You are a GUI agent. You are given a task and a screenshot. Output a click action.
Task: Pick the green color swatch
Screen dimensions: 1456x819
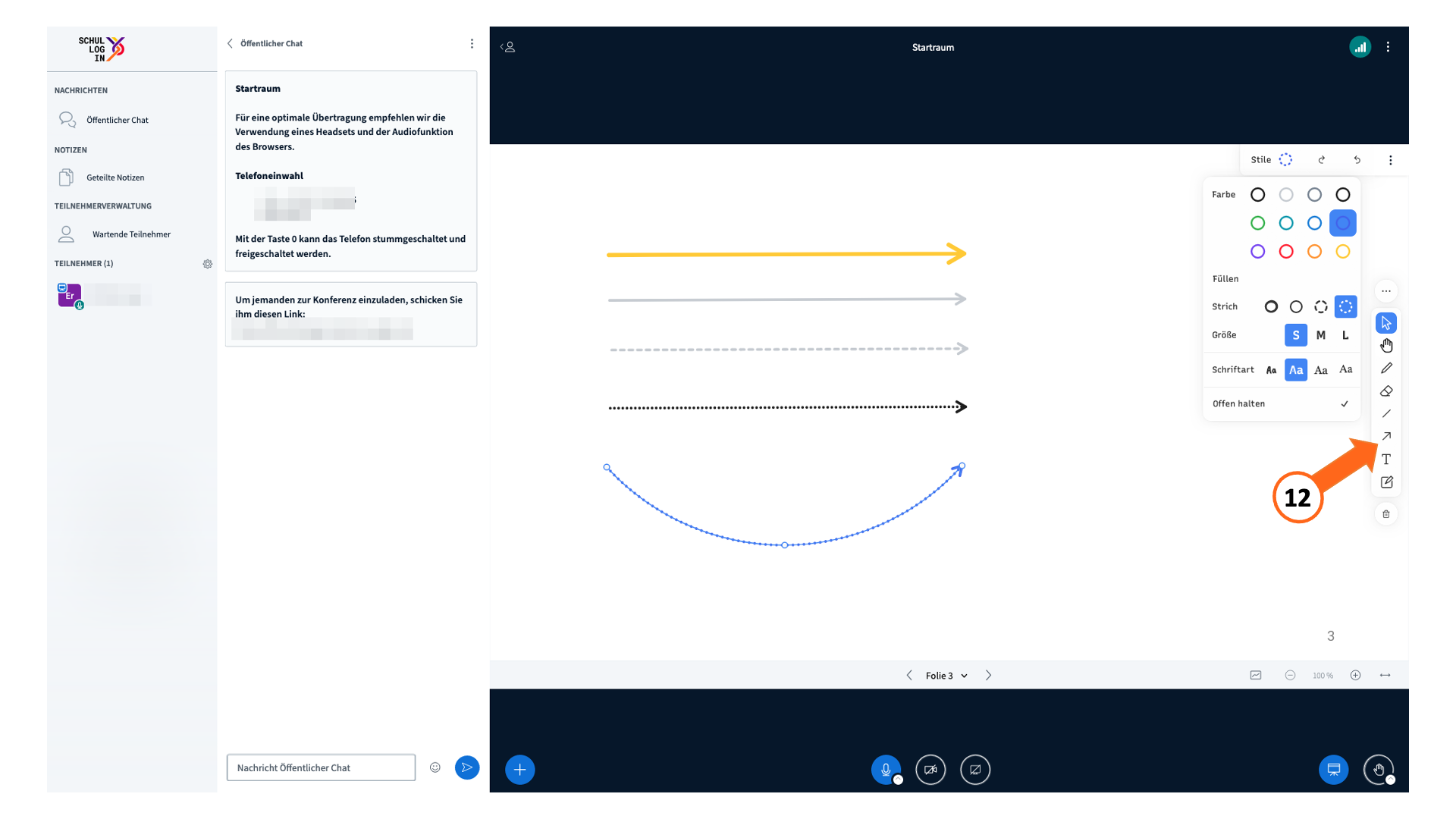point(1257,223)
